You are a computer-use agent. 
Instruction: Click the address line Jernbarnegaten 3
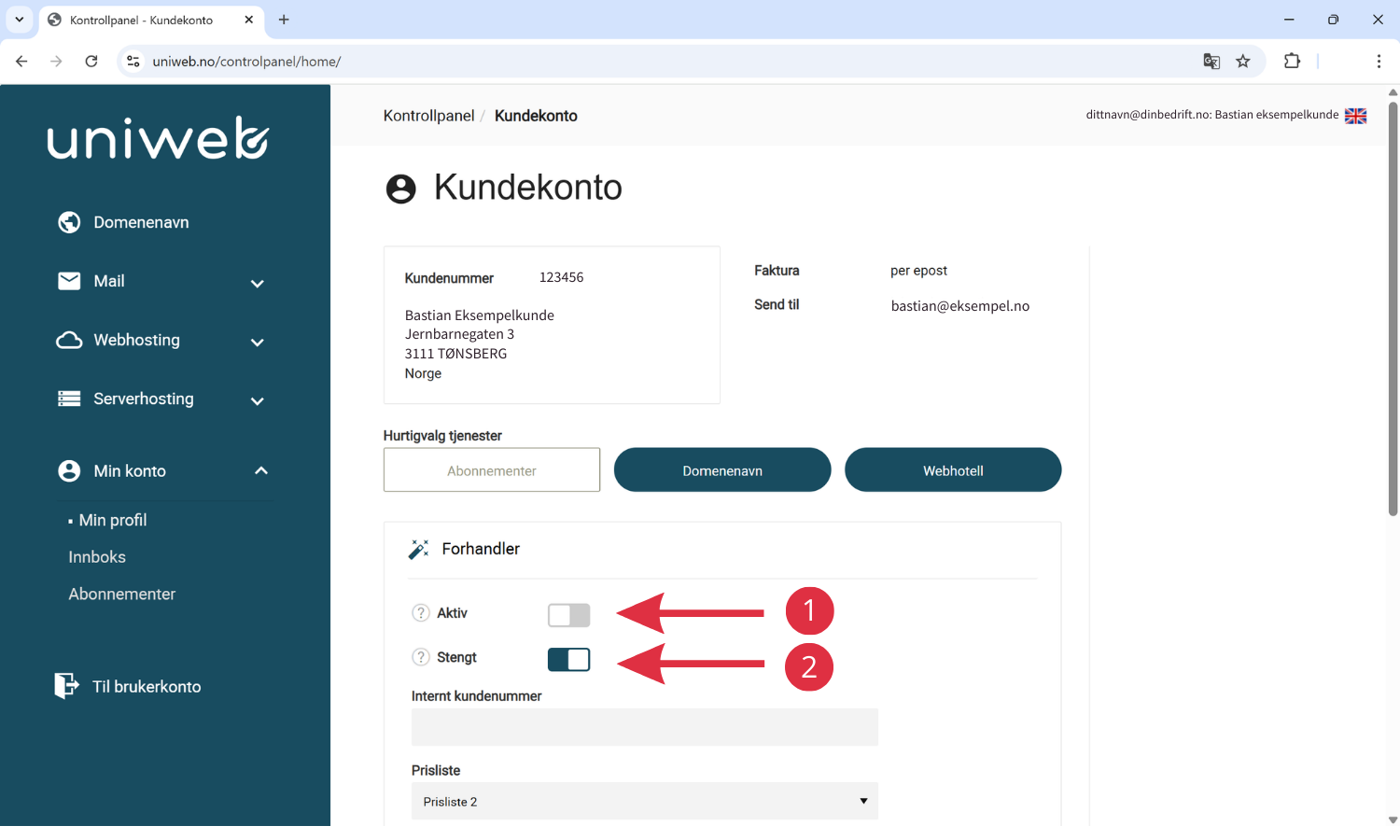(459, 334)
